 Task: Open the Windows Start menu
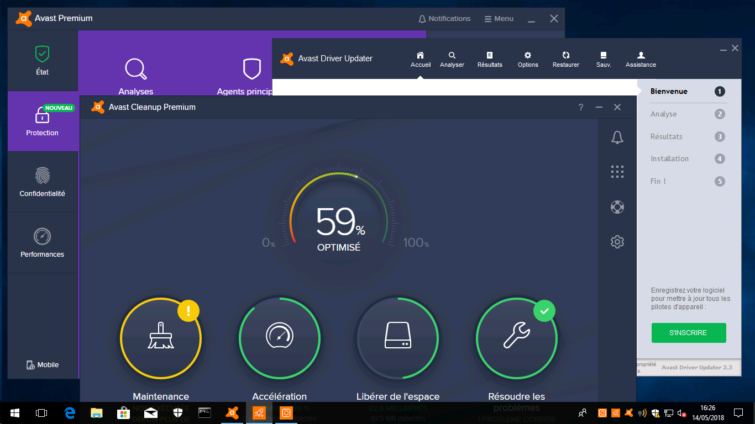pos(14,413)
